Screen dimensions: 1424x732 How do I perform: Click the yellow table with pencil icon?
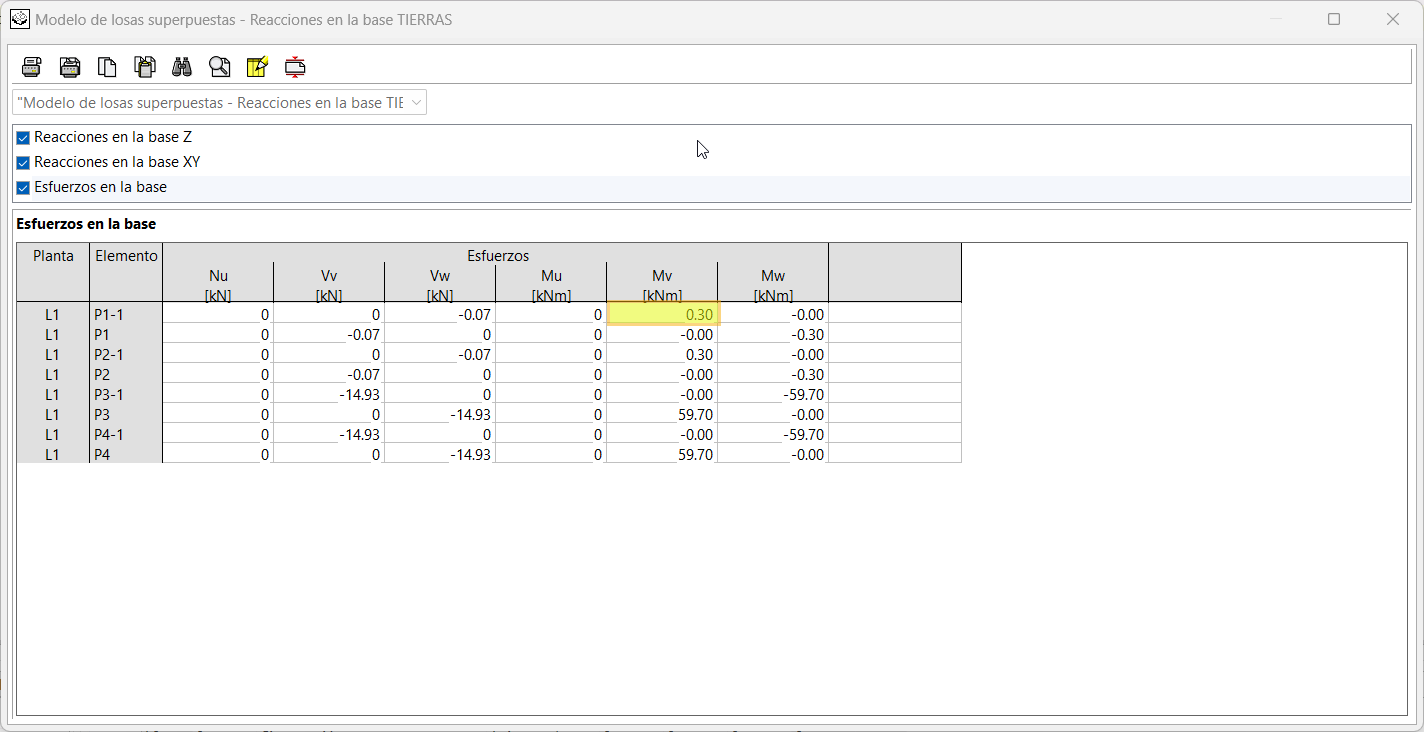(x=257, y=67)
